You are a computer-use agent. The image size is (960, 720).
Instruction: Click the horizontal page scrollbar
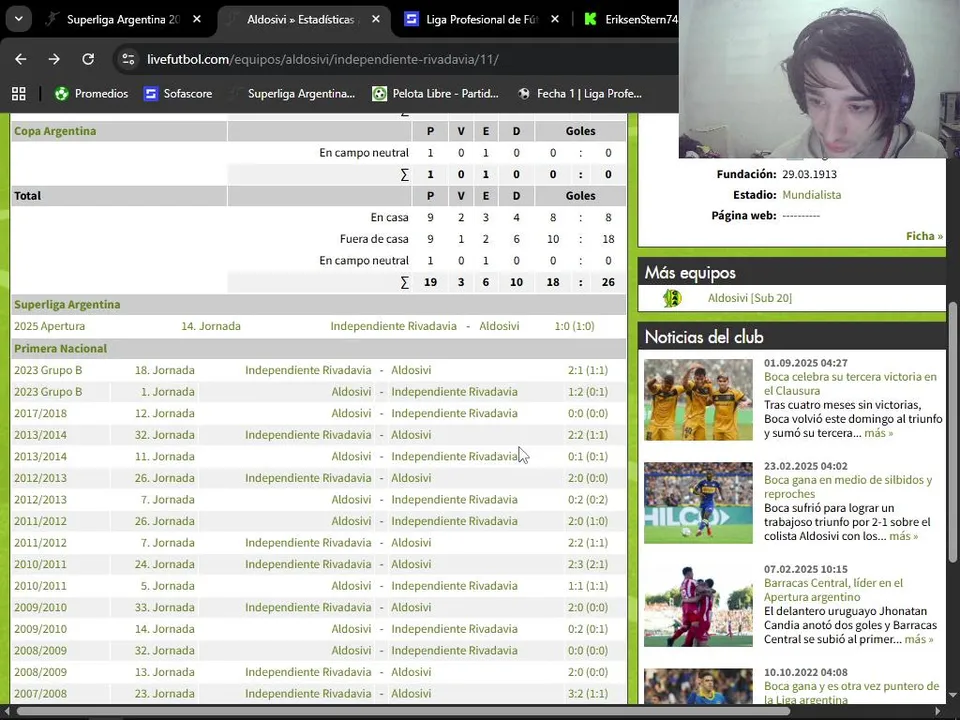pos(404,712)
